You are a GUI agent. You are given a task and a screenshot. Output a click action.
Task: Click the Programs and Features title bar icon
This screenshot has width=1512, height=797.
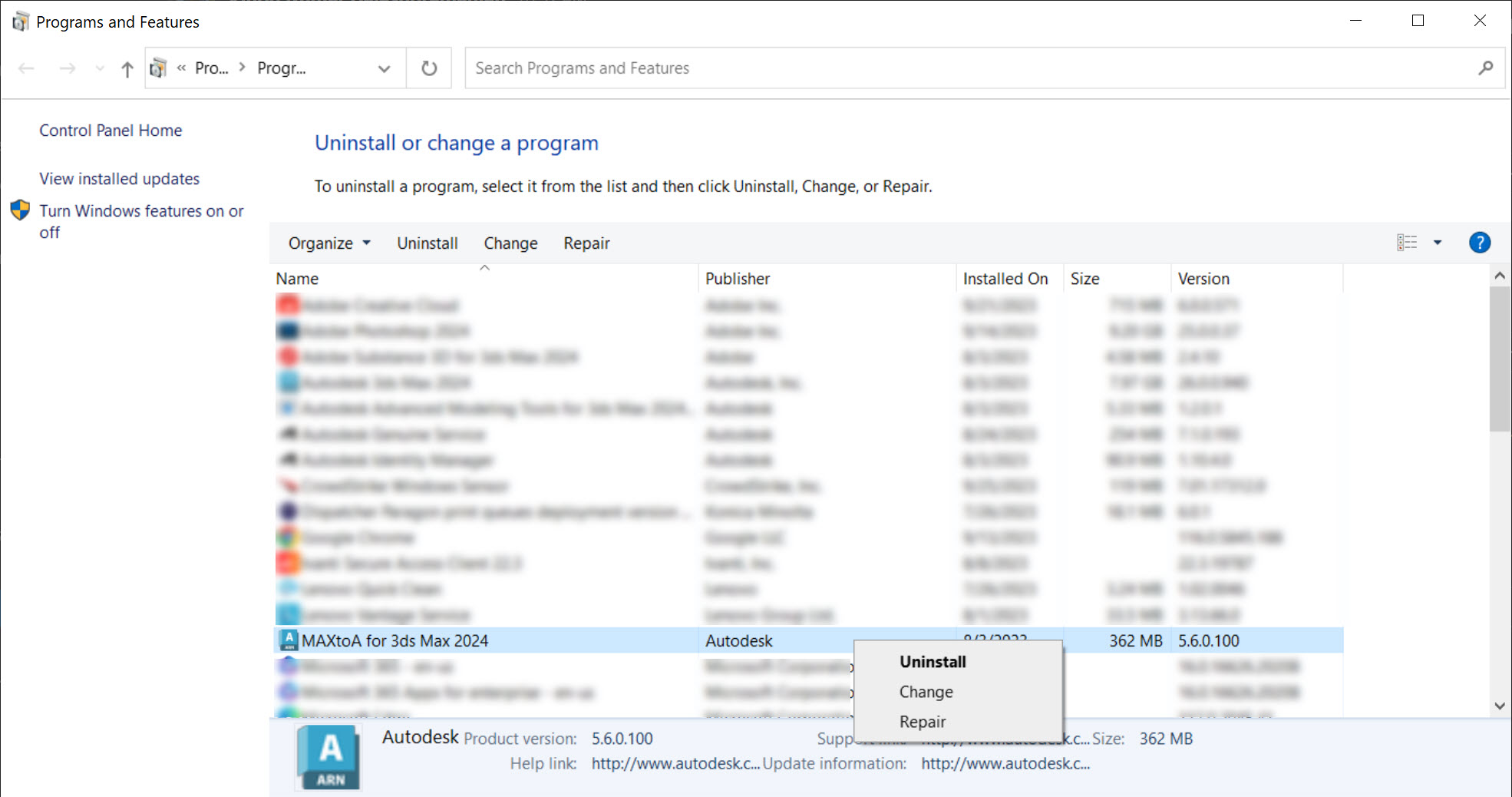(x=18, y=21)
